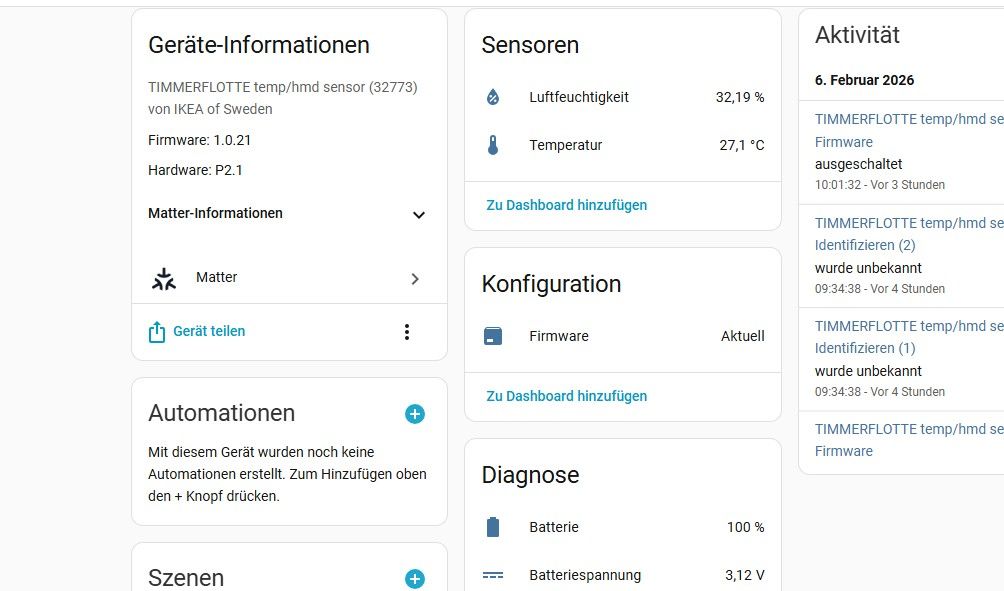1004x591 pixels.
Task: Click the Matter logo icon
Action: 164,279
